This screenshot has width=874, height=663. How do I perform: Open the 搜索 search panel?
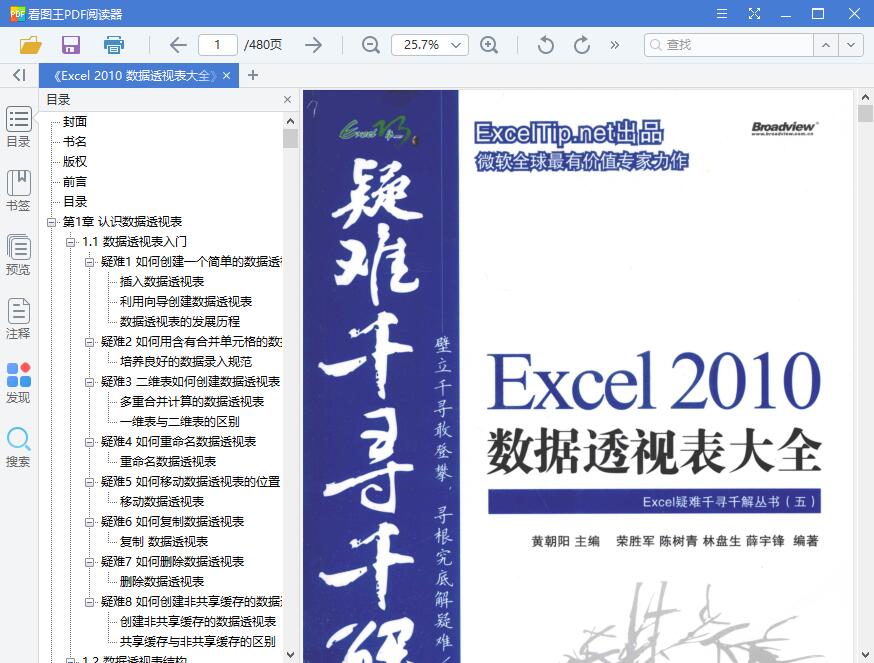18,447
